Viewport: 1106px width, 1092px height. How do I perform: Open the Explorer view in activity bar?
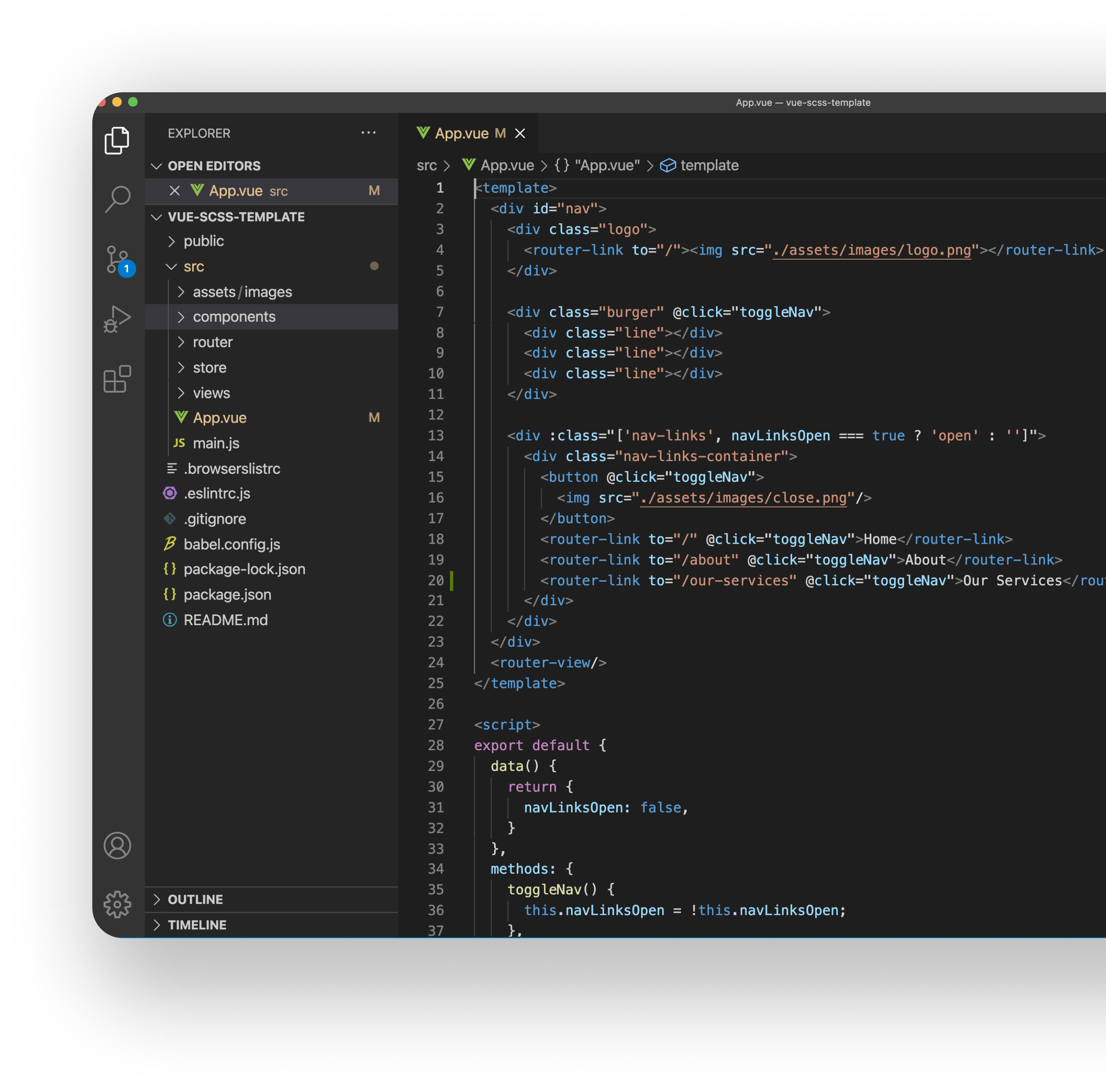117,140
